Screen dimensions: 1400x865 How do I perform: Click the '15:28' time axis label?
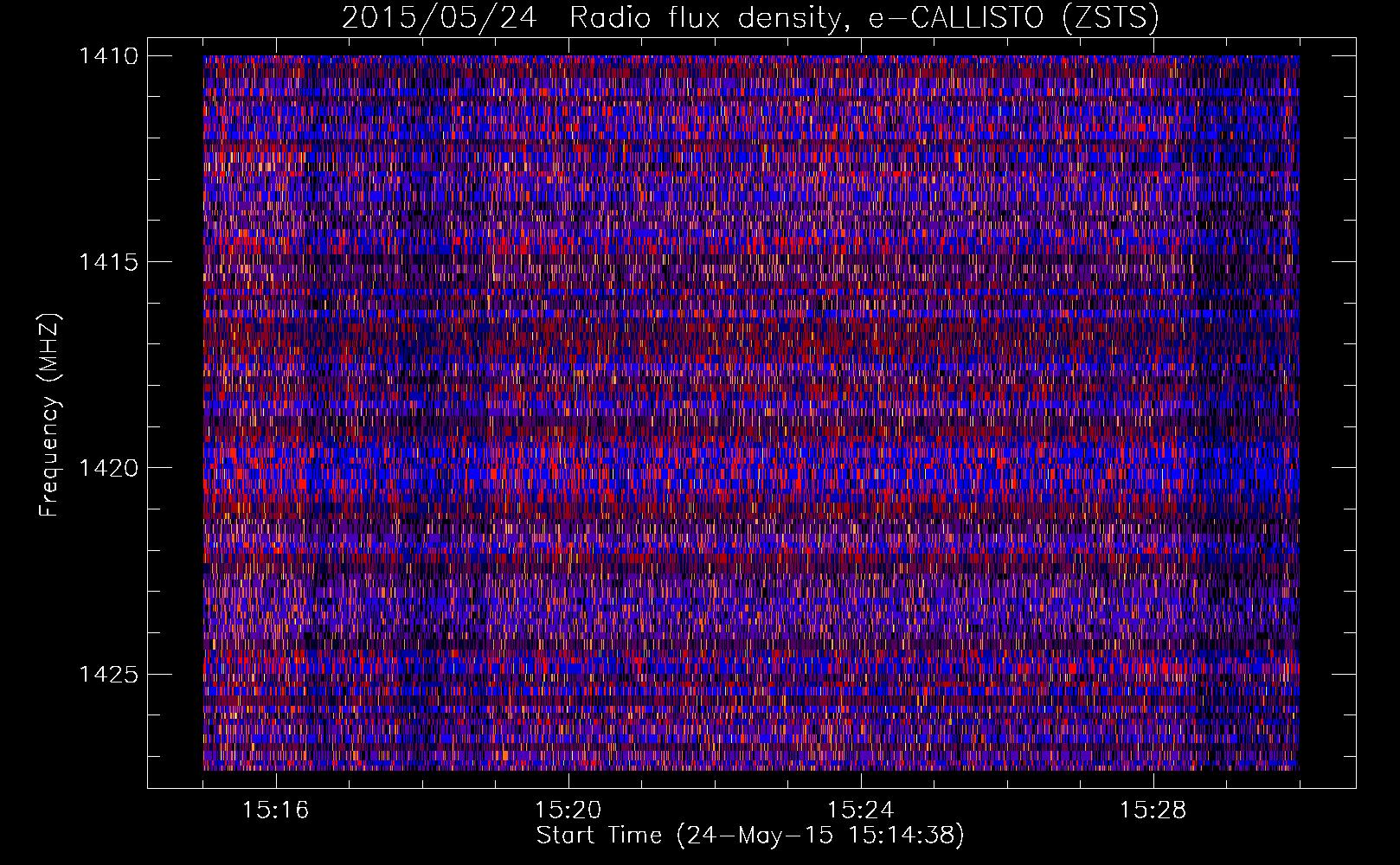point(1153,811)
